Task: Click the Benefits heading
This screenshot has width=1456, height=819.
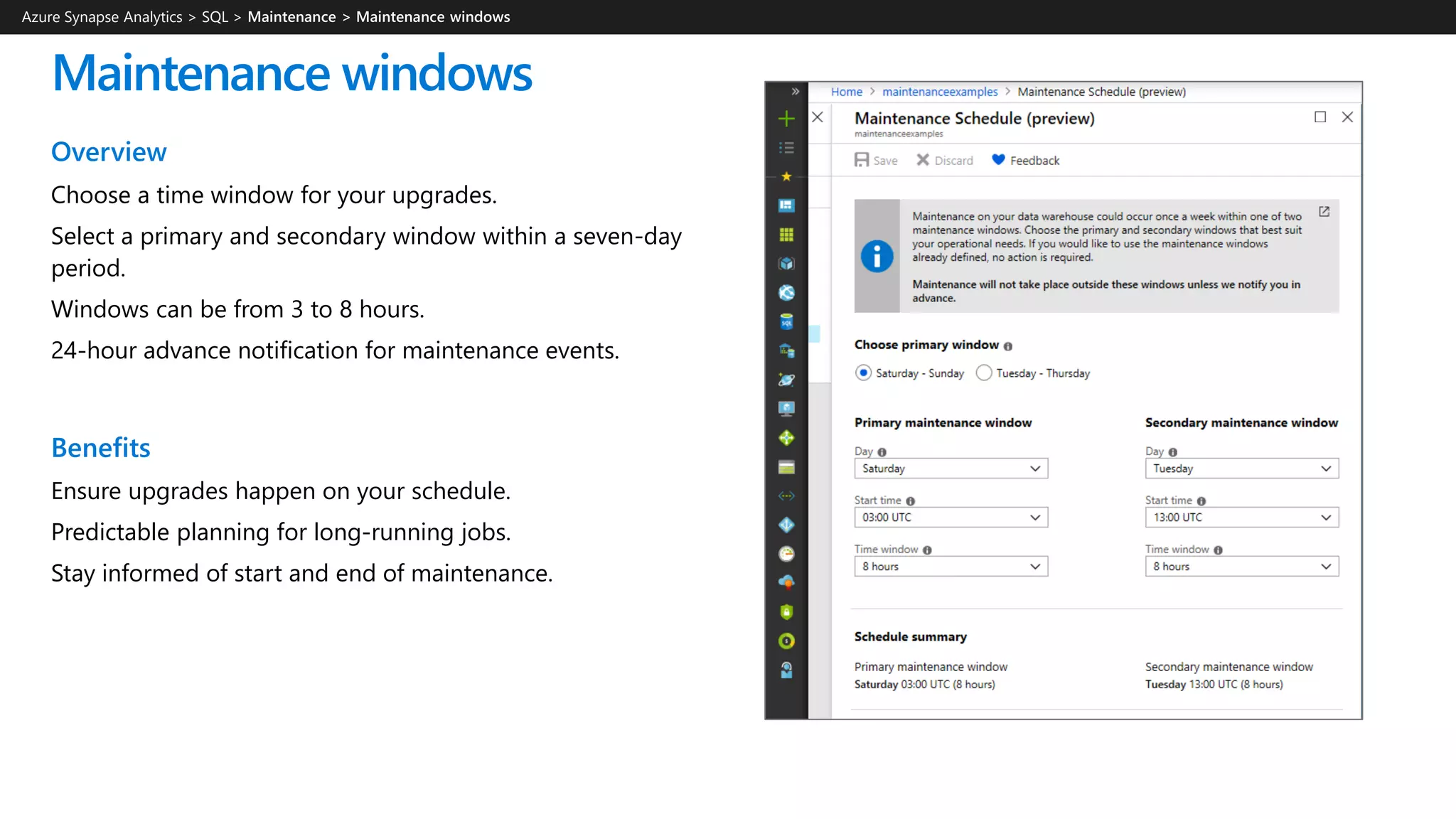Action: coord(101,448)
